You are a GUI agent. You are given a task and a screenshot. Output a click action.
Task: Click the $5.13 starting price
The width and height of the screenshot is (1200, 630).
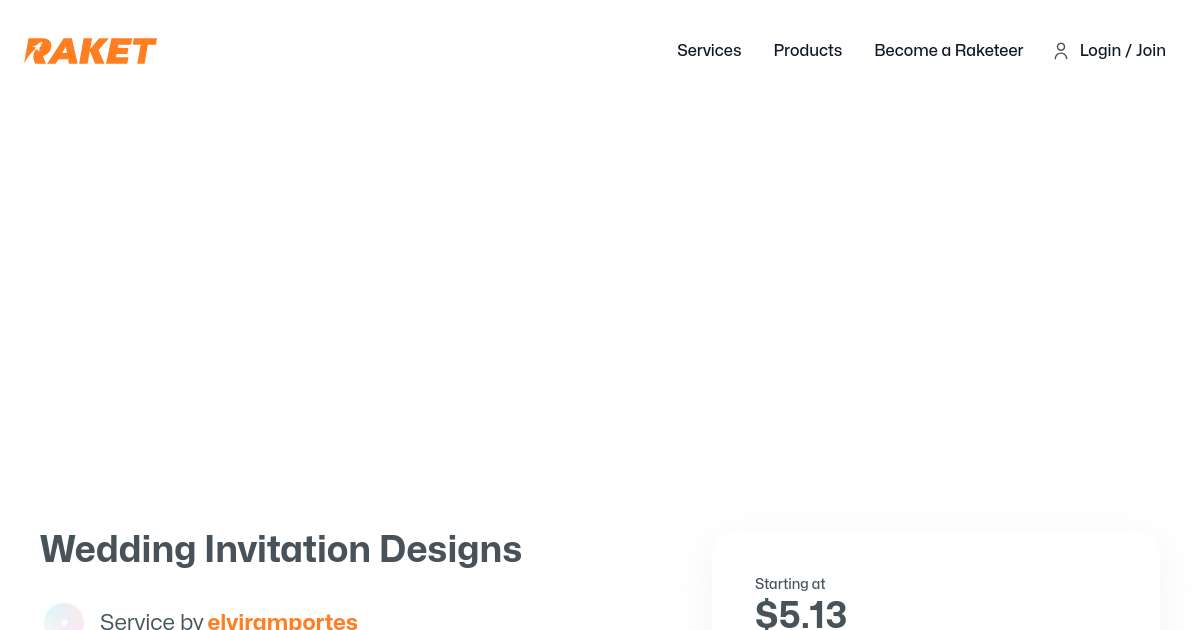pyautogui.click(x=801, y=613)
